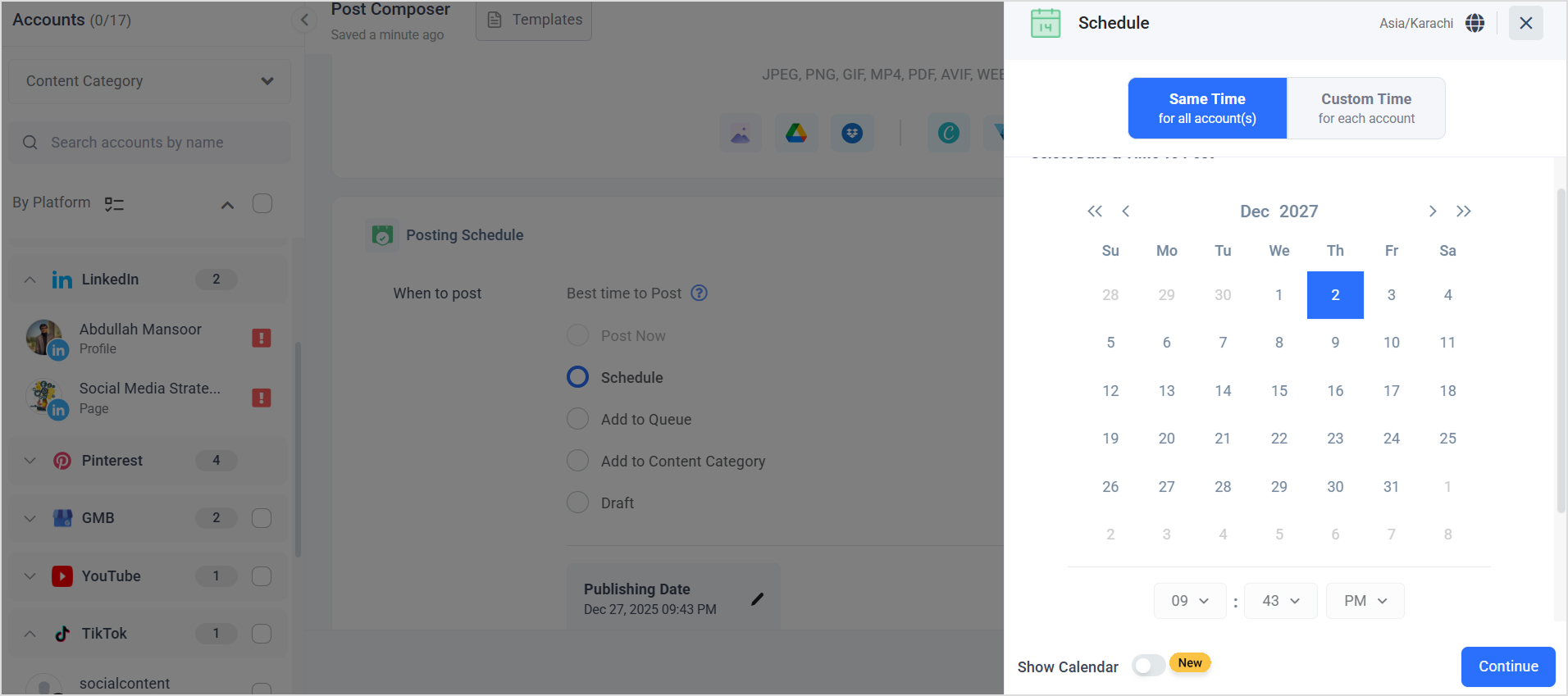Close the Schedule panel
The height and width of the screenshot is (696, 1568).
point(1526,23)
